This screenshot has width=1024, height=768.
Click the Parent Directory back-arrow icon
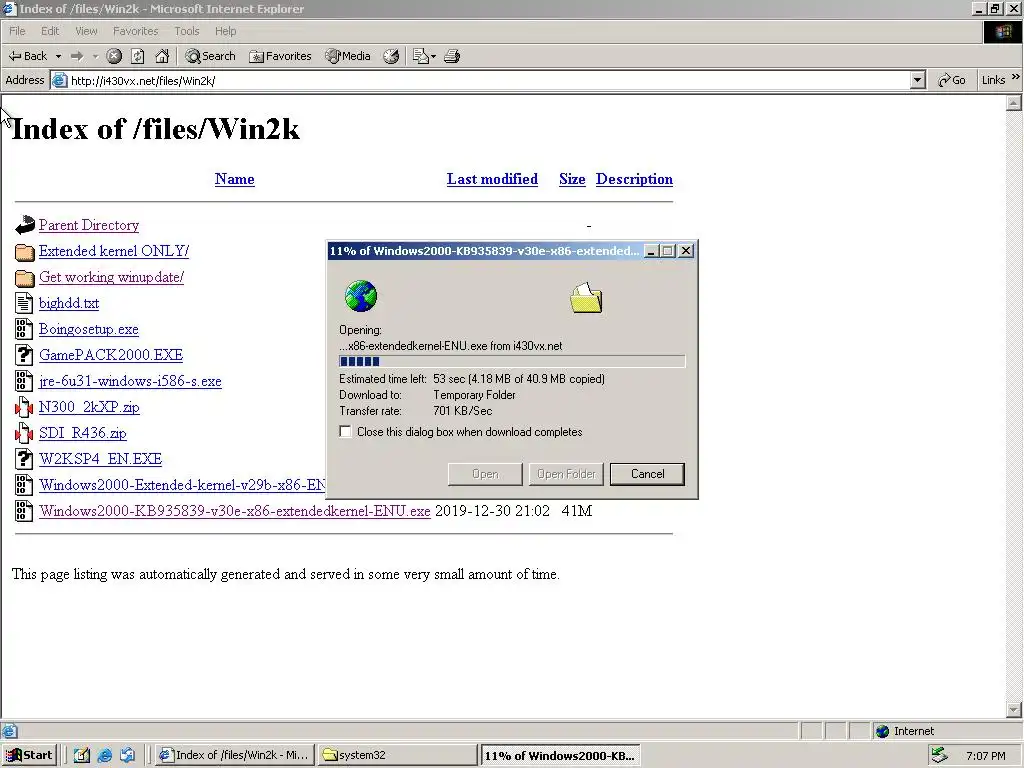(x=24, y=225)
